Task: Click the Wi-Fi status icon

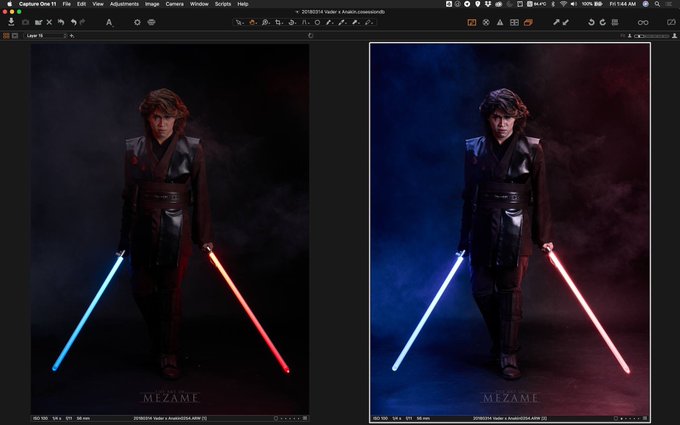Action: pos(563,4)
